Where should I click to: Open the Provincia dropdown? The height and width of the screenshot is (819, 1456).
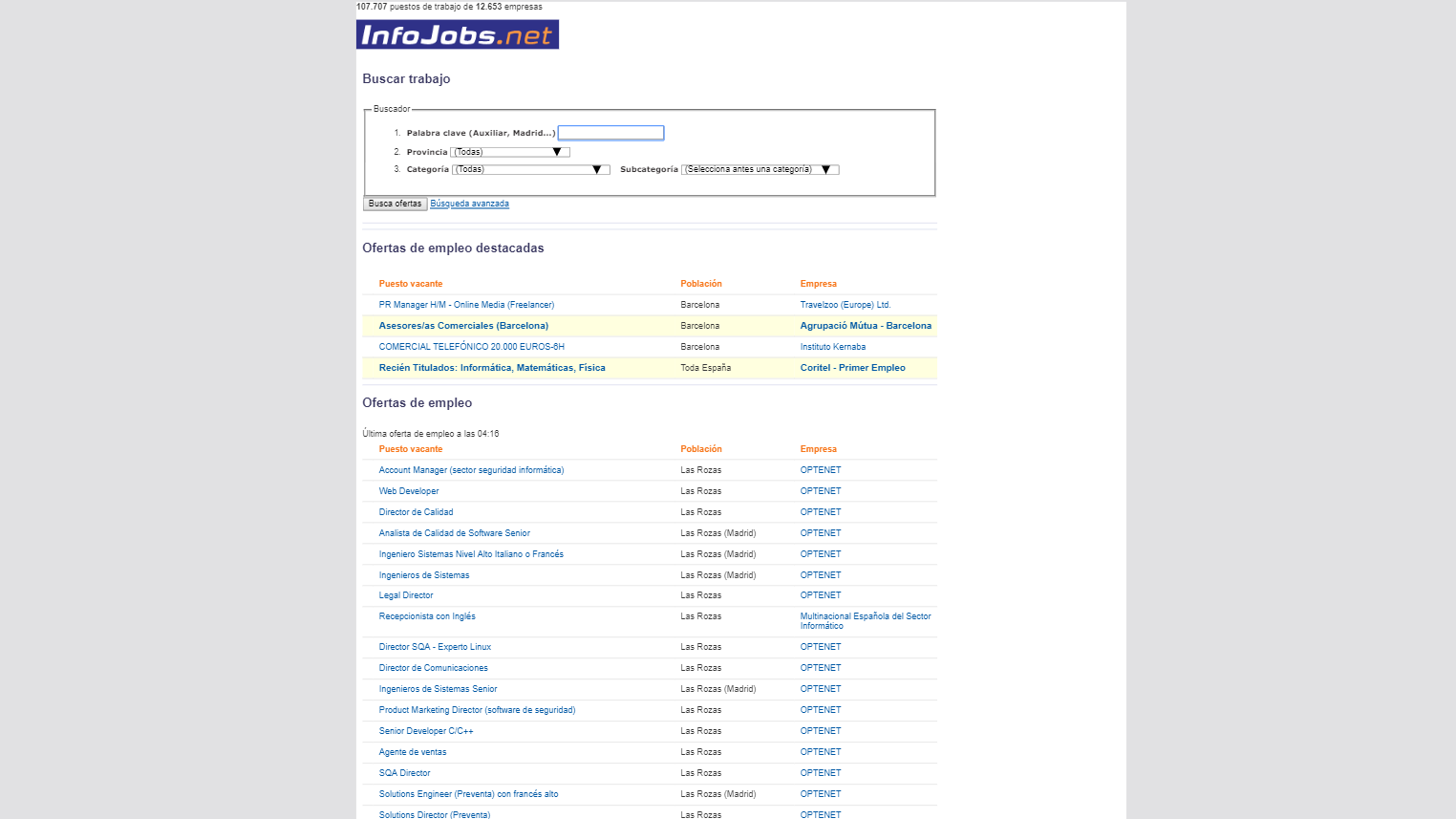(x=510, y=152)
